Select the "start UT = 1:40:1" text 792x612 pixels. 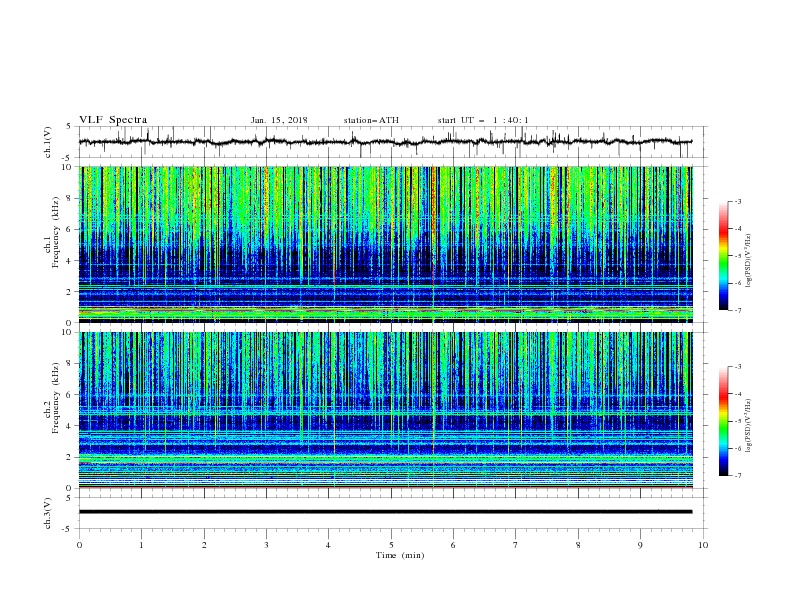pos(483,120)
